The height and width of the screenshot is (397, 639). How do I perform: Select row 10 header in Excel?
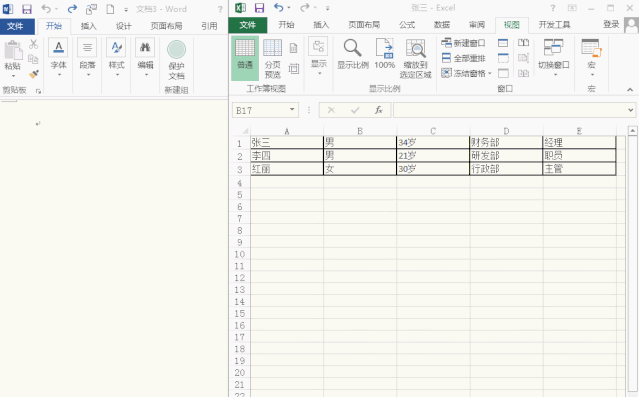click(x=240, y=254)
